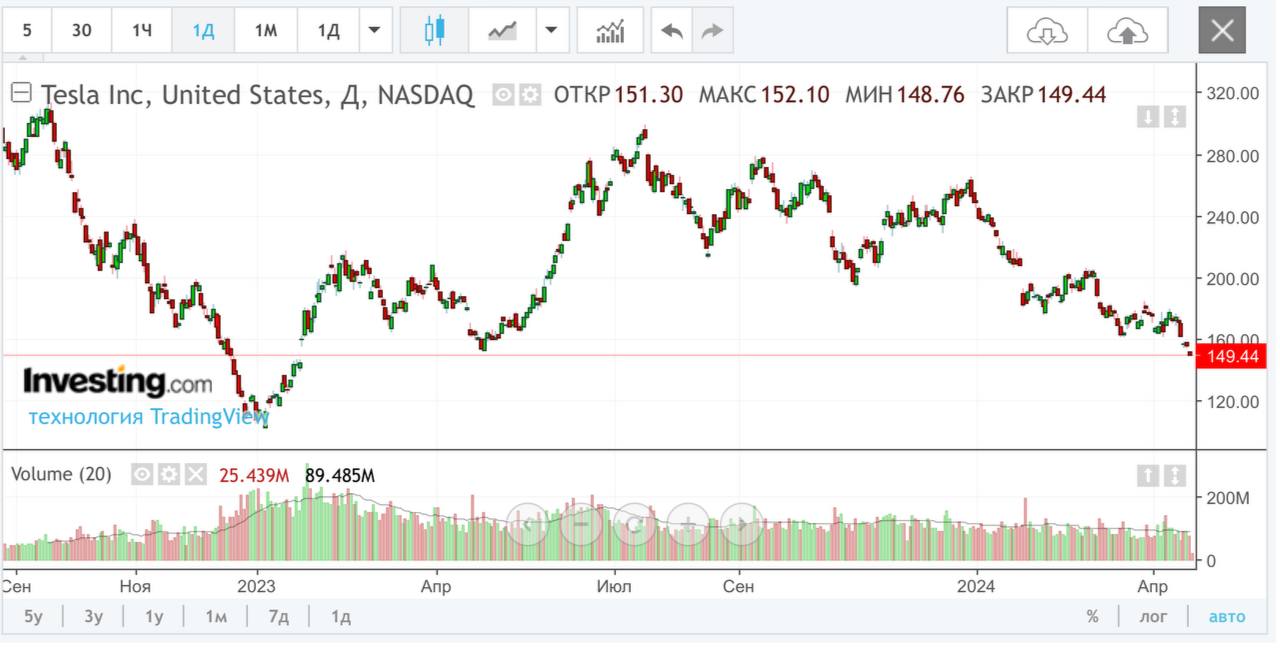The width and height of the screenshot is (1280, 671).
Task: Open settings gear for the Volume indicator
Action: tap(169, 474)
